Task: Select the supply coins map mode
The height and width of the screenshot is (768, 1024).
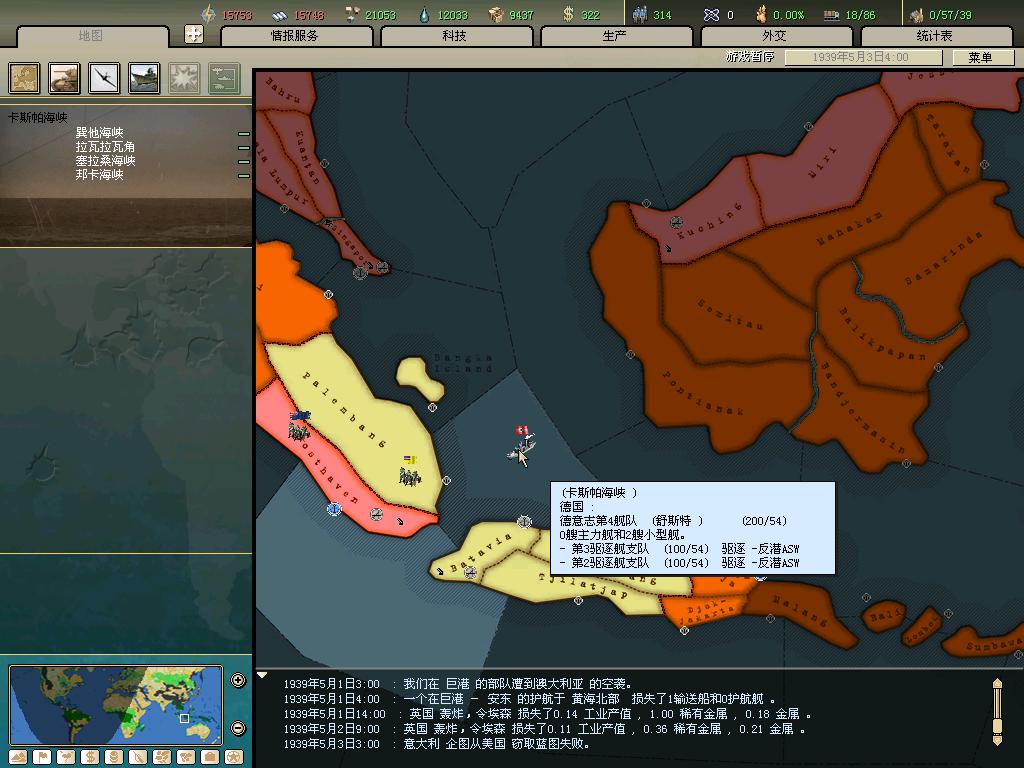Action: click(x=114, y=758)
